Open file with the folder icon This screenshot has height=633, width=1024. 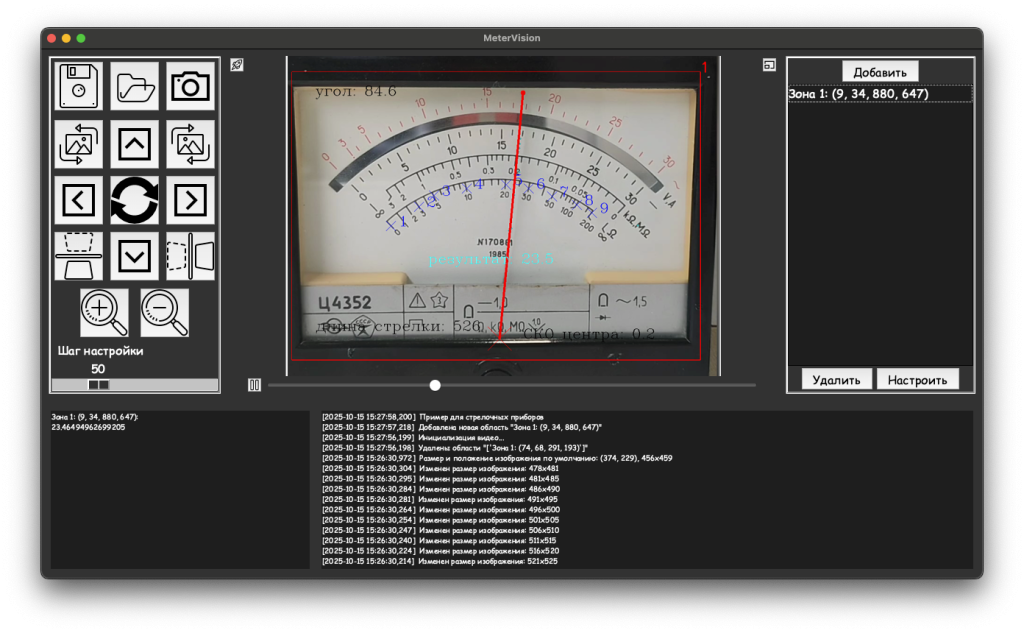134,87
